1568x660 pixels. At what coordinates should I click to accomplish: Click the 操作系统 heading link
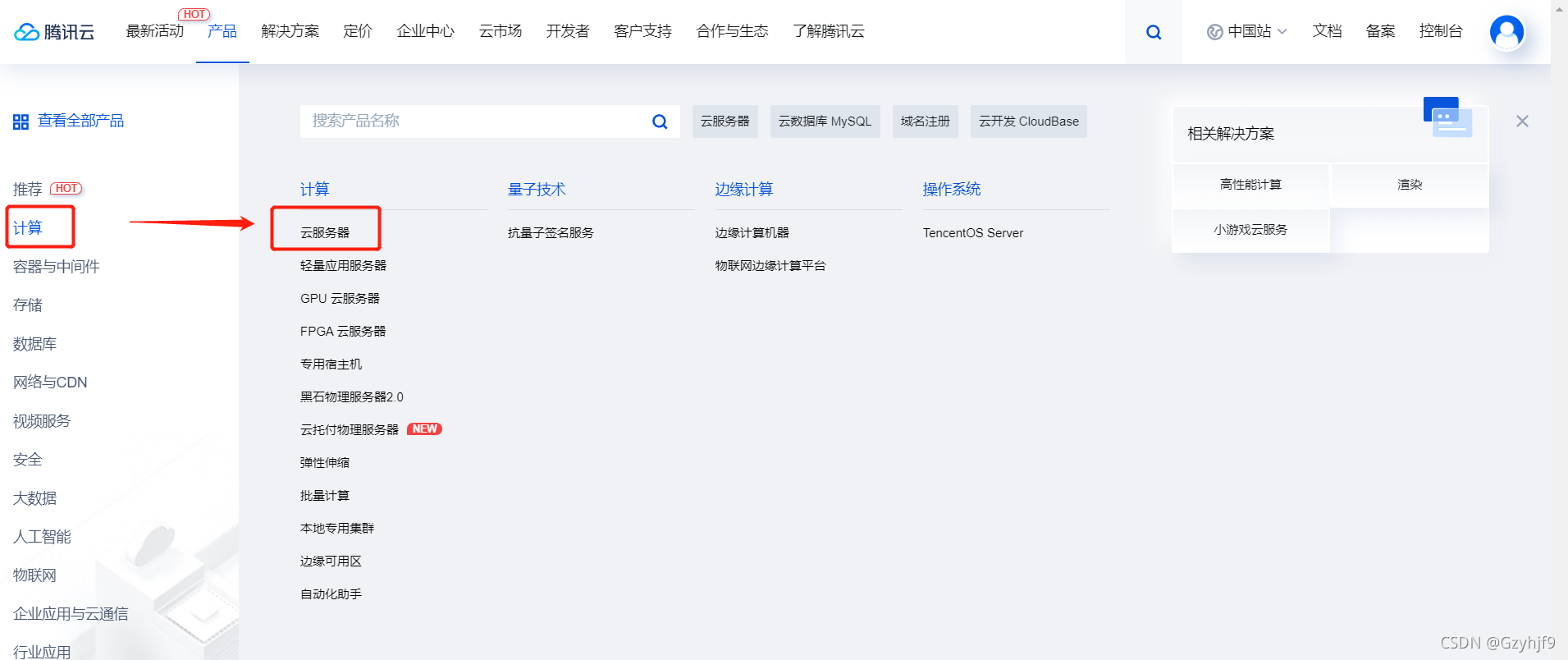pyautogui.click(x=952, y=190)
